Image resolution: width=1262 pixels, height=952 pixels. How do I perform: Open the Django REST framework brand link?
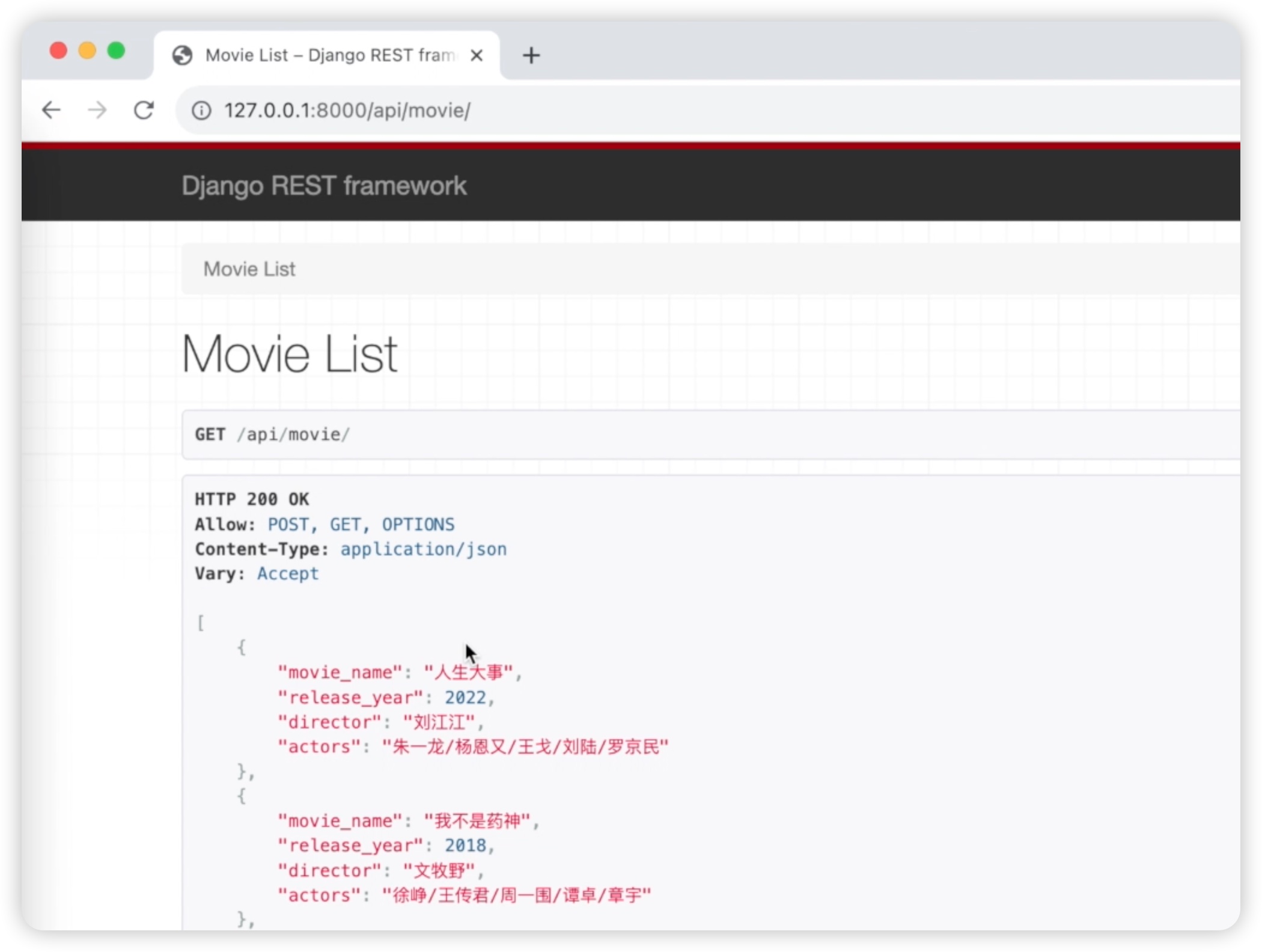click(324, 186)
